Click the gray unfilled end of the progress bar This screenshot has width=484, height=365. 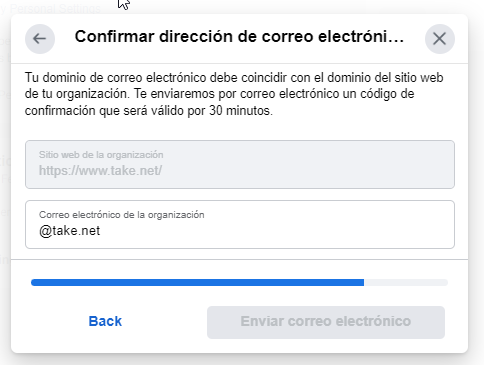(x=406, y=283)
